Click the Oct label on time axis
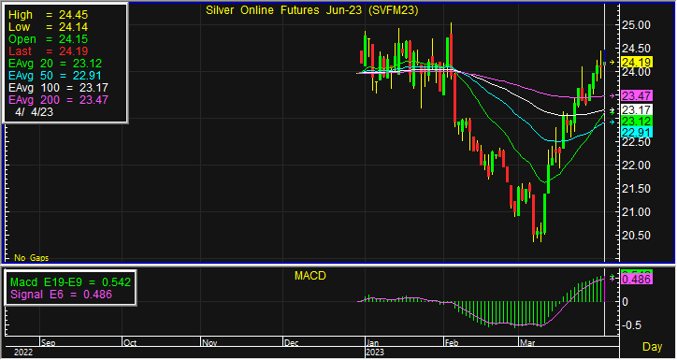The height and width of the screenshot is (360, 677). [130, 343]
